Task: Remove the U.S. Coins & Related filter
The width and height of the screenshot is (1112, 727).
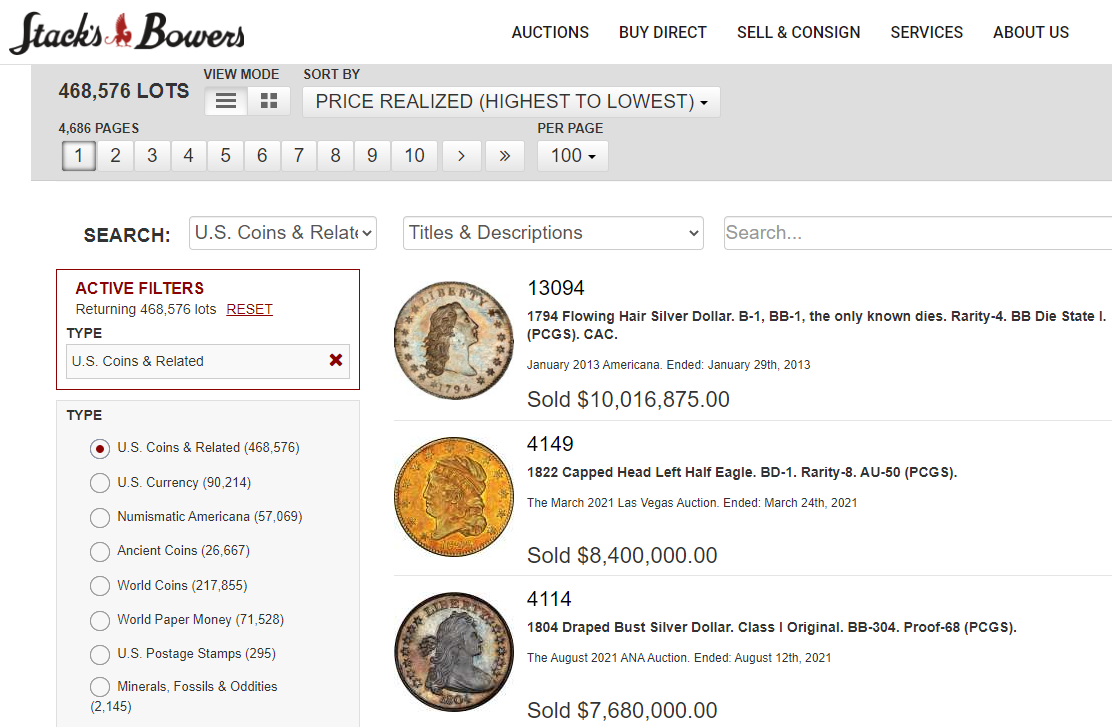Action: [336, 361]
